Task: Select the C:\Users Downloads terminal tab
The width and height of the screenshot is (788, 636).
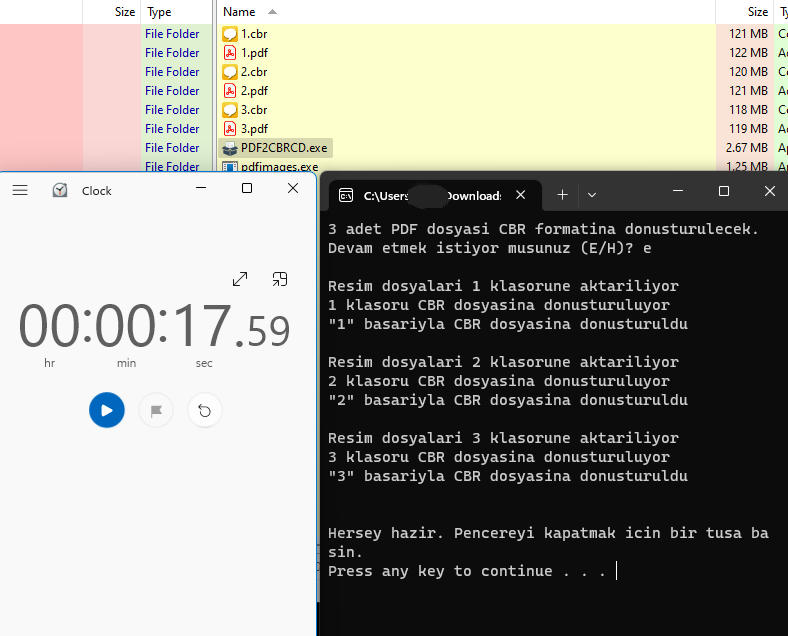Action: (x=435, y=195)
